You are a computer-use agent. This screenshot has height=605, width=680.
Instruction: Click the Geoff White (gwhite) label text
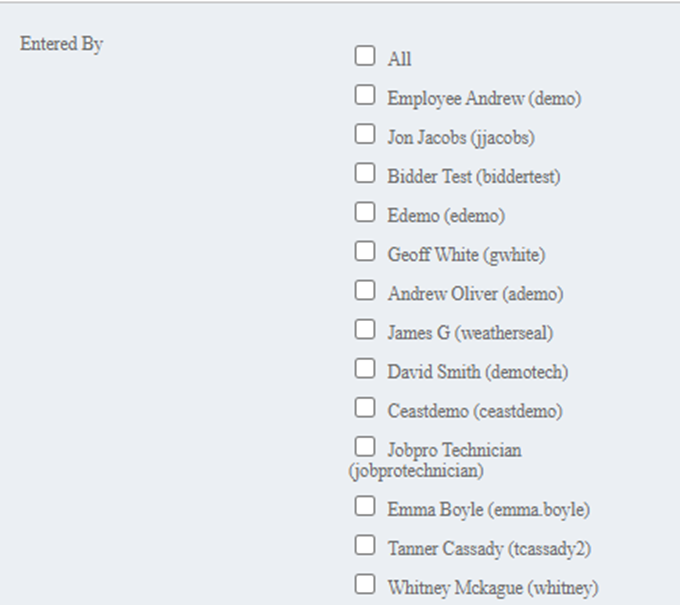tap(466, 255)
